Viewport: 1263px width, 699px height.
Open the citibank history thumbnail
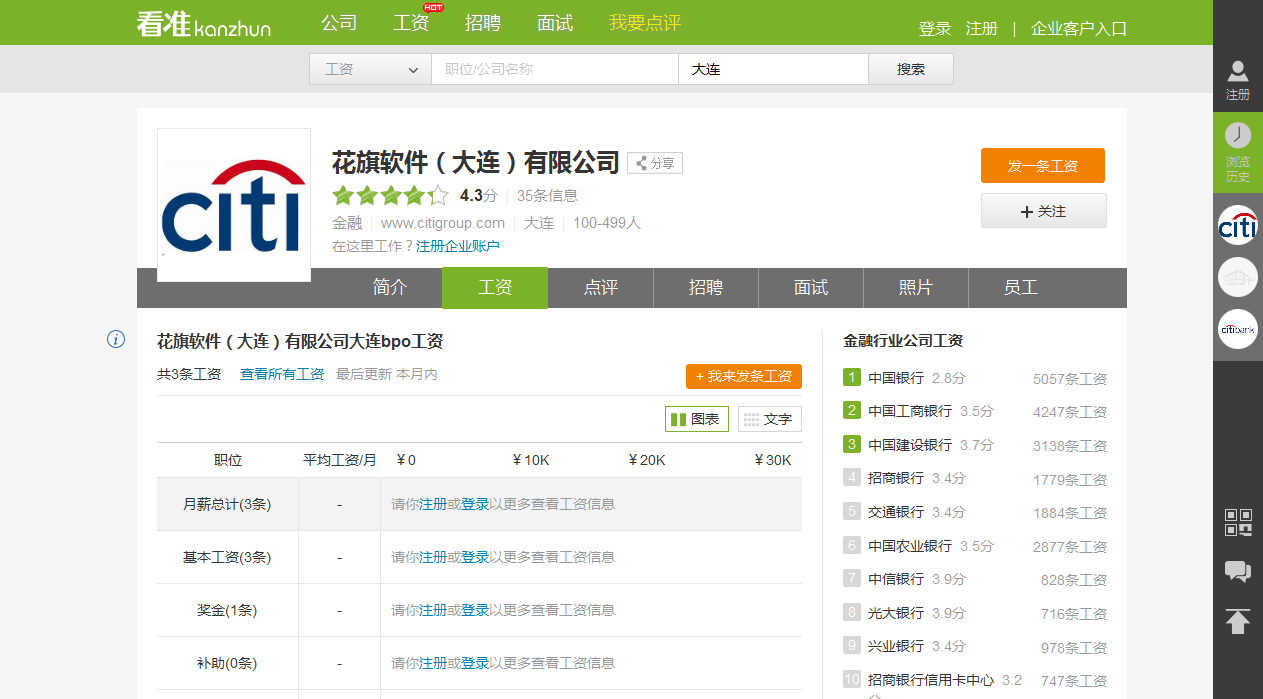click(1238, 329)
